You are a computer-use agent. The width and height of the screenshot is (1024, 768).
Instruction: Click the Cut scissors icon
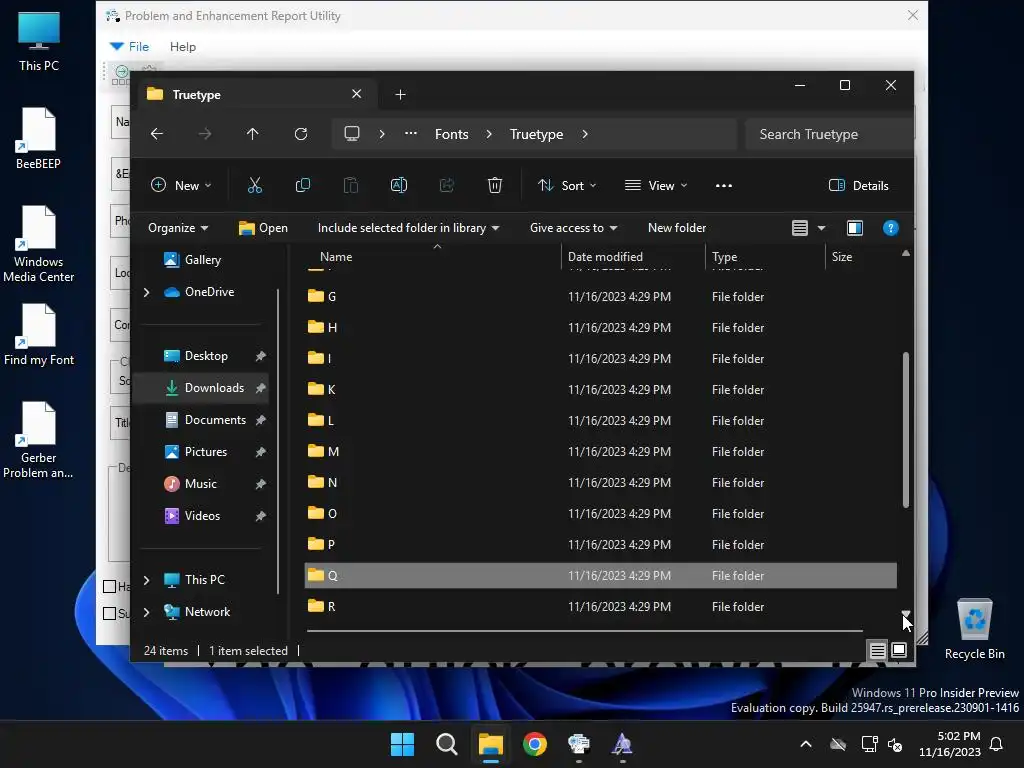click(255, 185)
